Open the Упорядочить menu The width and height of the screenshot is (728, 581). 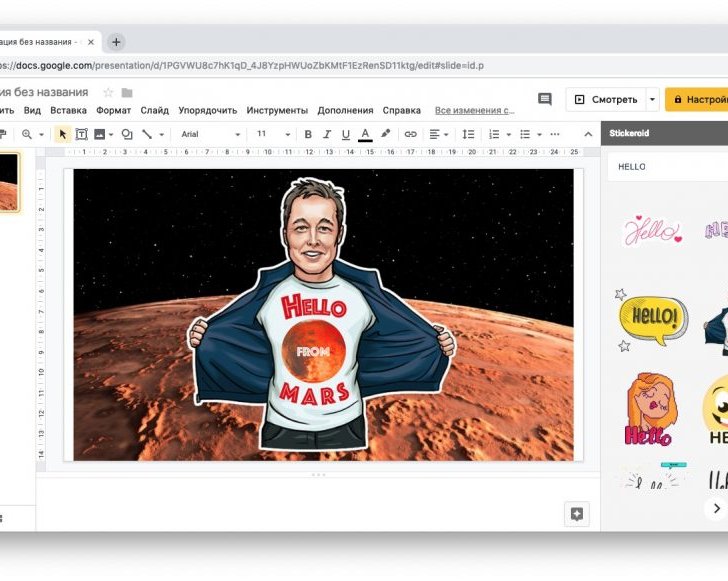(x=208, y=111)
